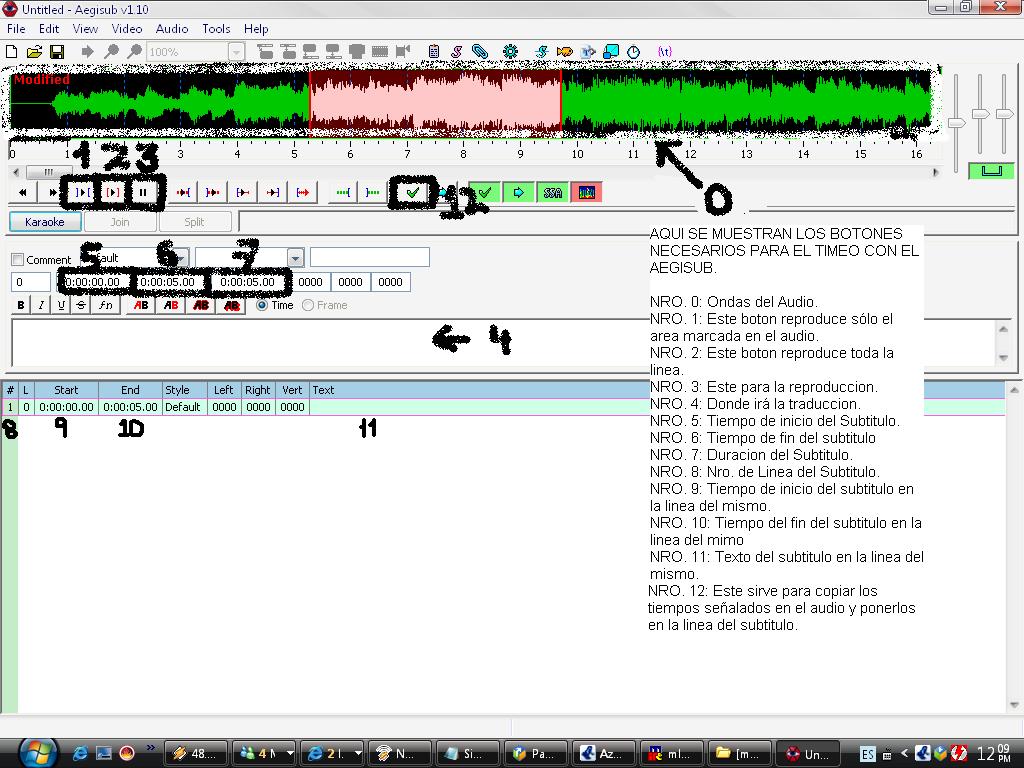Open the Video menu
Image resolution: width=1024 pixels, height=768 pixels.
[x=127, y=29]
